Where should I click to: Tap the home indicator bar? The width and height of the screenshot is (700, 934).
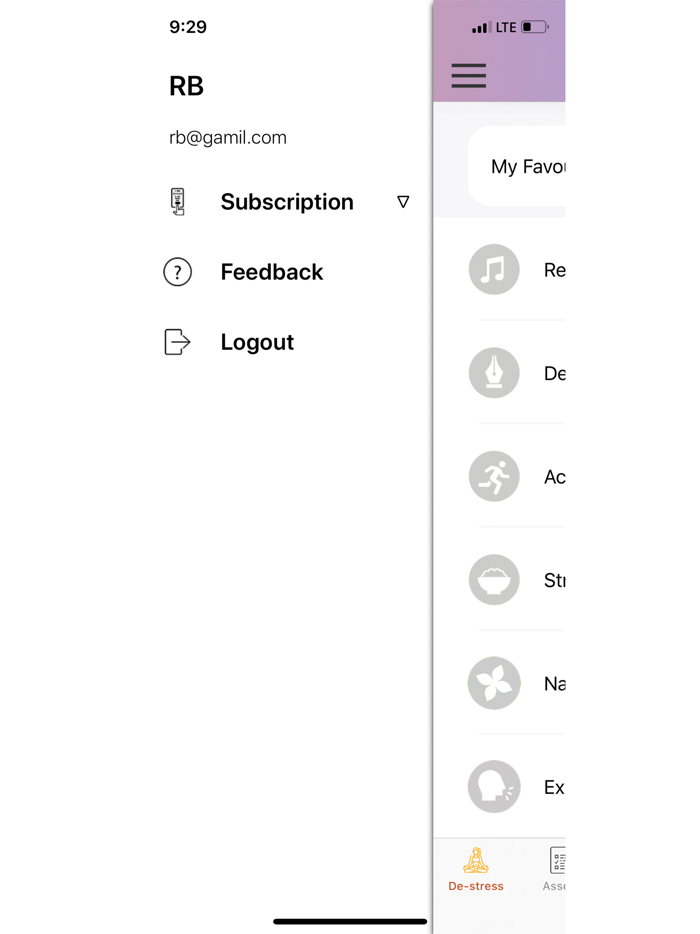350,921
